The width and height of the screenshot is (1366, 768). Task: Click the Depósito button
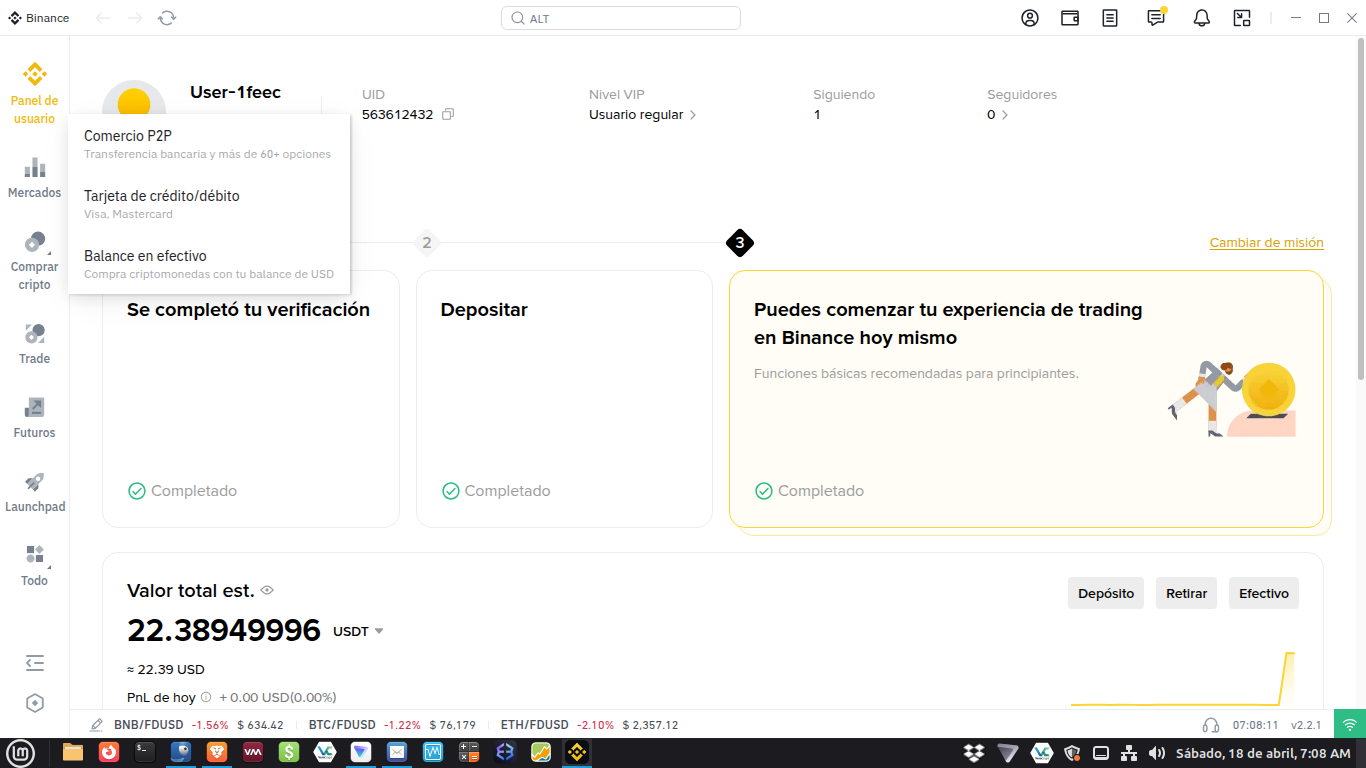point(1106,593)
